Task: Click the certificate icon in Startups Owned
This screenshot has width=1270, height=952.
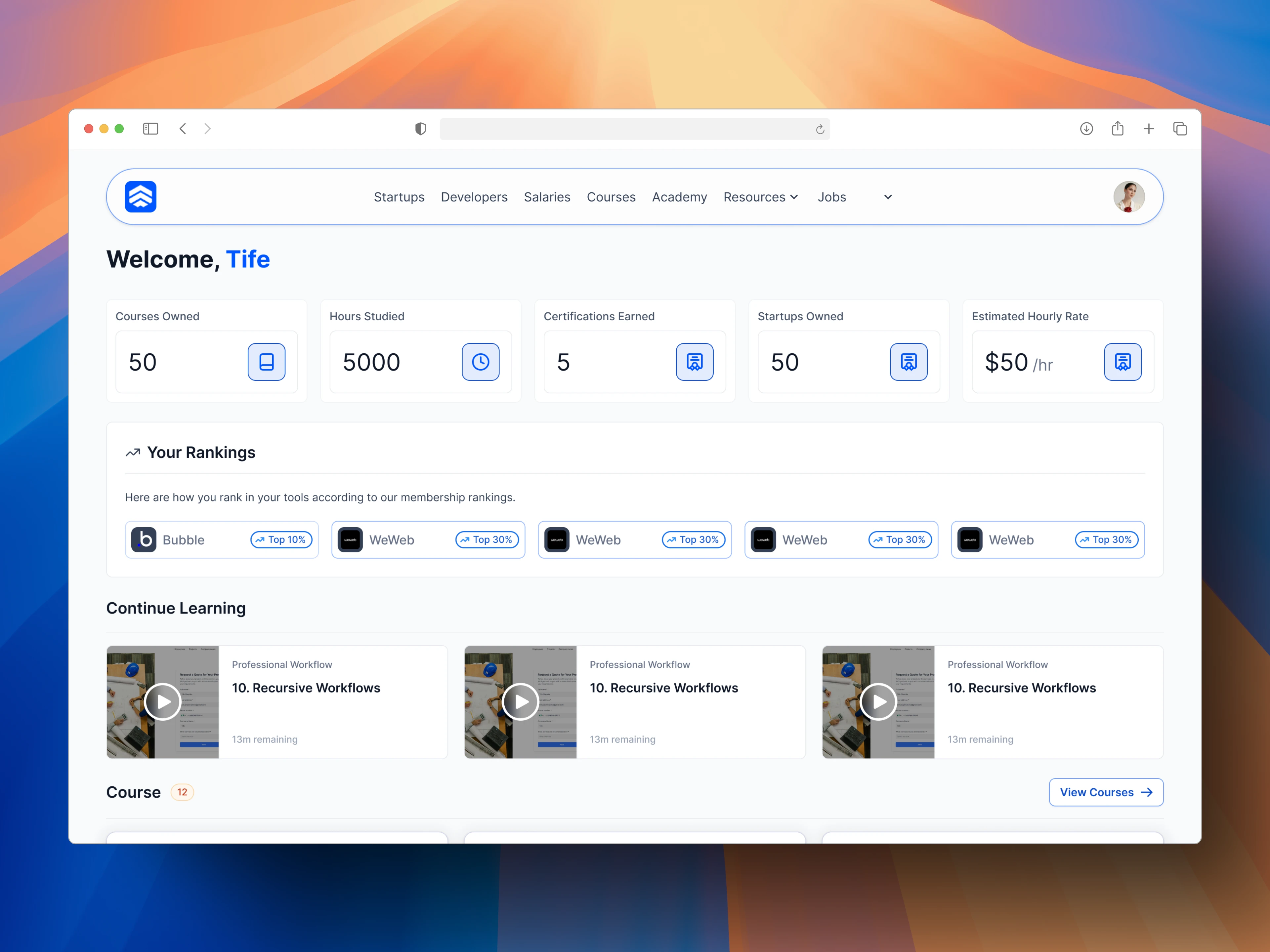Action: [x=909, y=362]
